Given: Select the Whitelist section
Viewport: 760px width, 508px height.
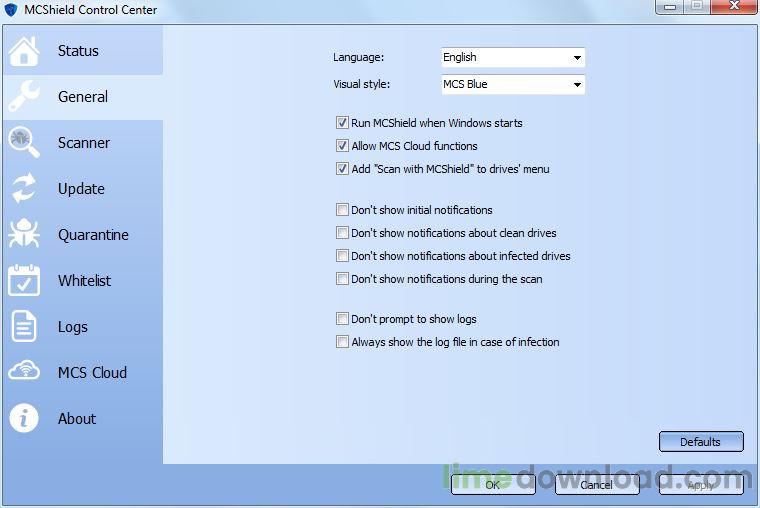Looking at the screenshot, I should 83,280.
